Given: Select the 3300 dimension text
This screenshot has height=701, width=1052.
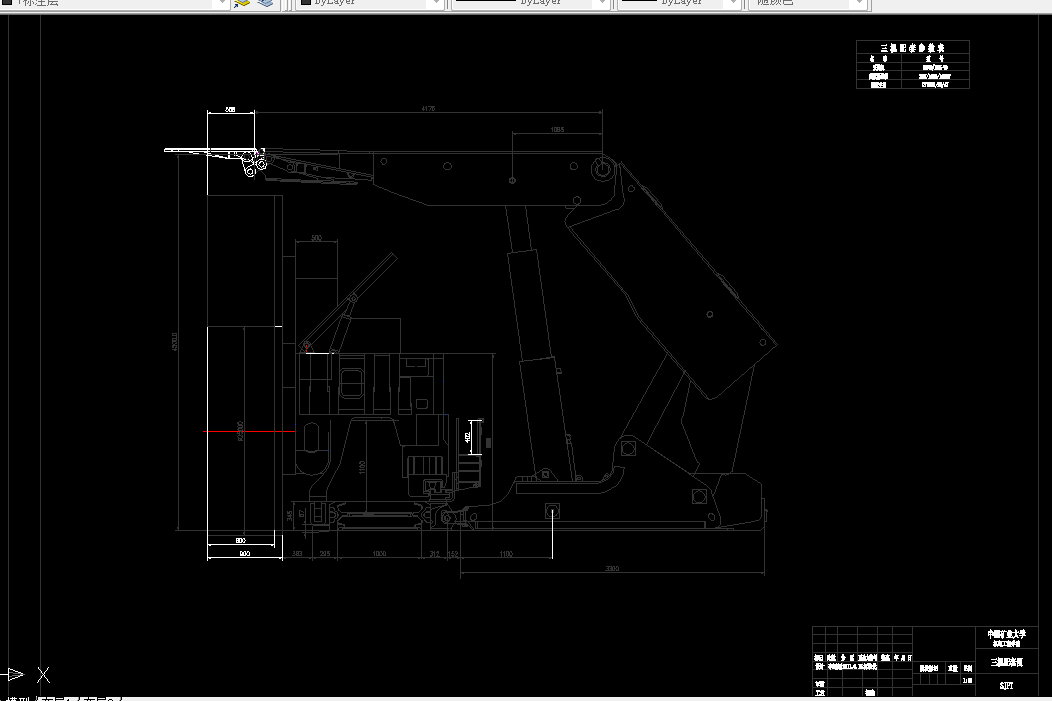Looking at the screenshot, I should (x=612, y=568).
